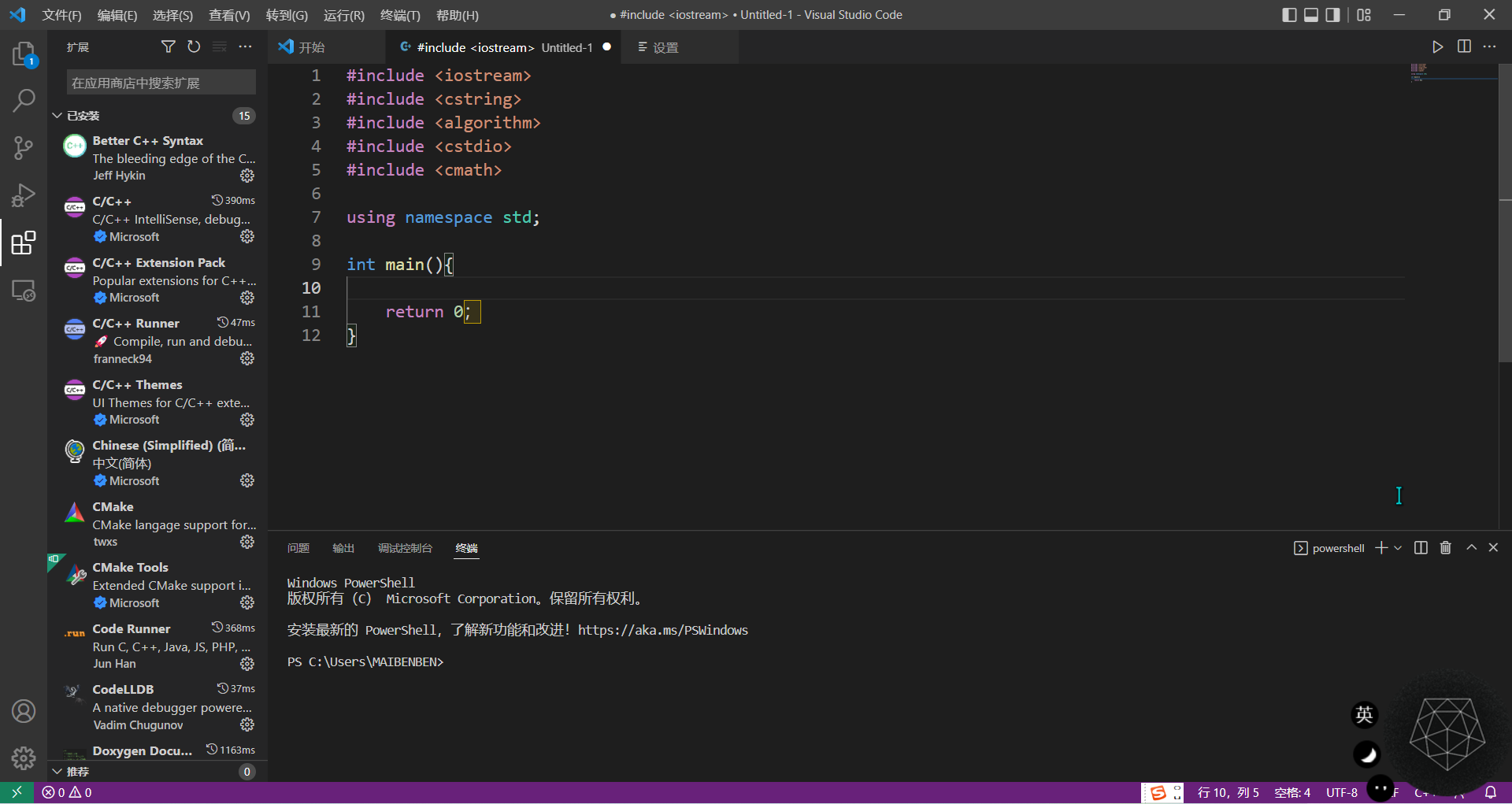This screenshot has width=1512, height=804.
Task: Run the code with the play button
Action: click(x=1438, y=47)
